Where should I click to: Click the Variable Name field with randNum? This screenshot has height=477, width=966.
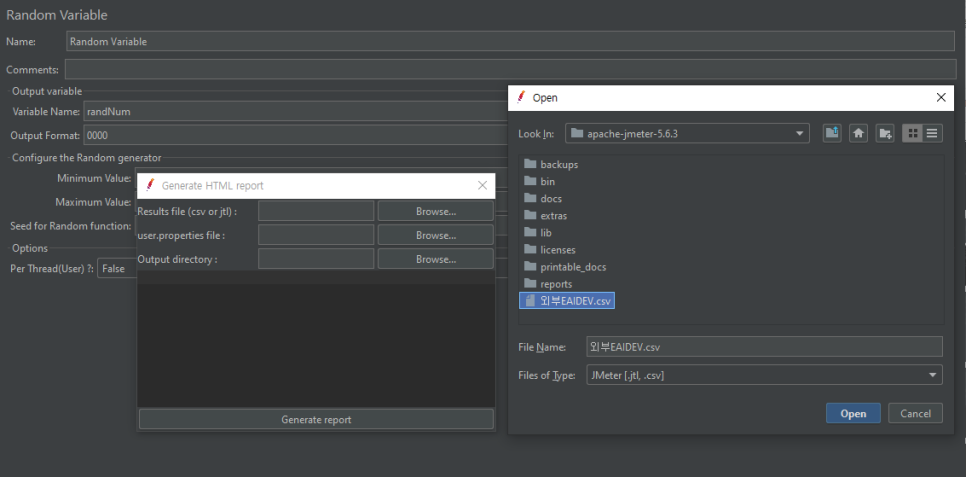point(296,112)
